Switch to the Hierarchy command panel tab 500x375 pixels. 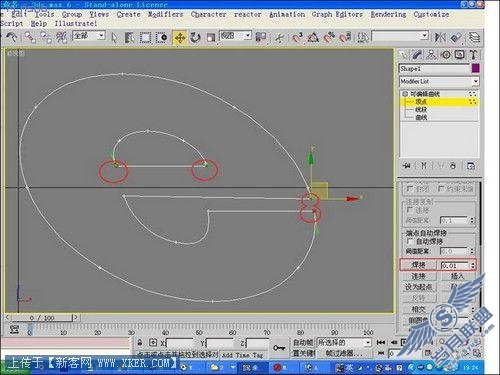(x=431, y=55)
